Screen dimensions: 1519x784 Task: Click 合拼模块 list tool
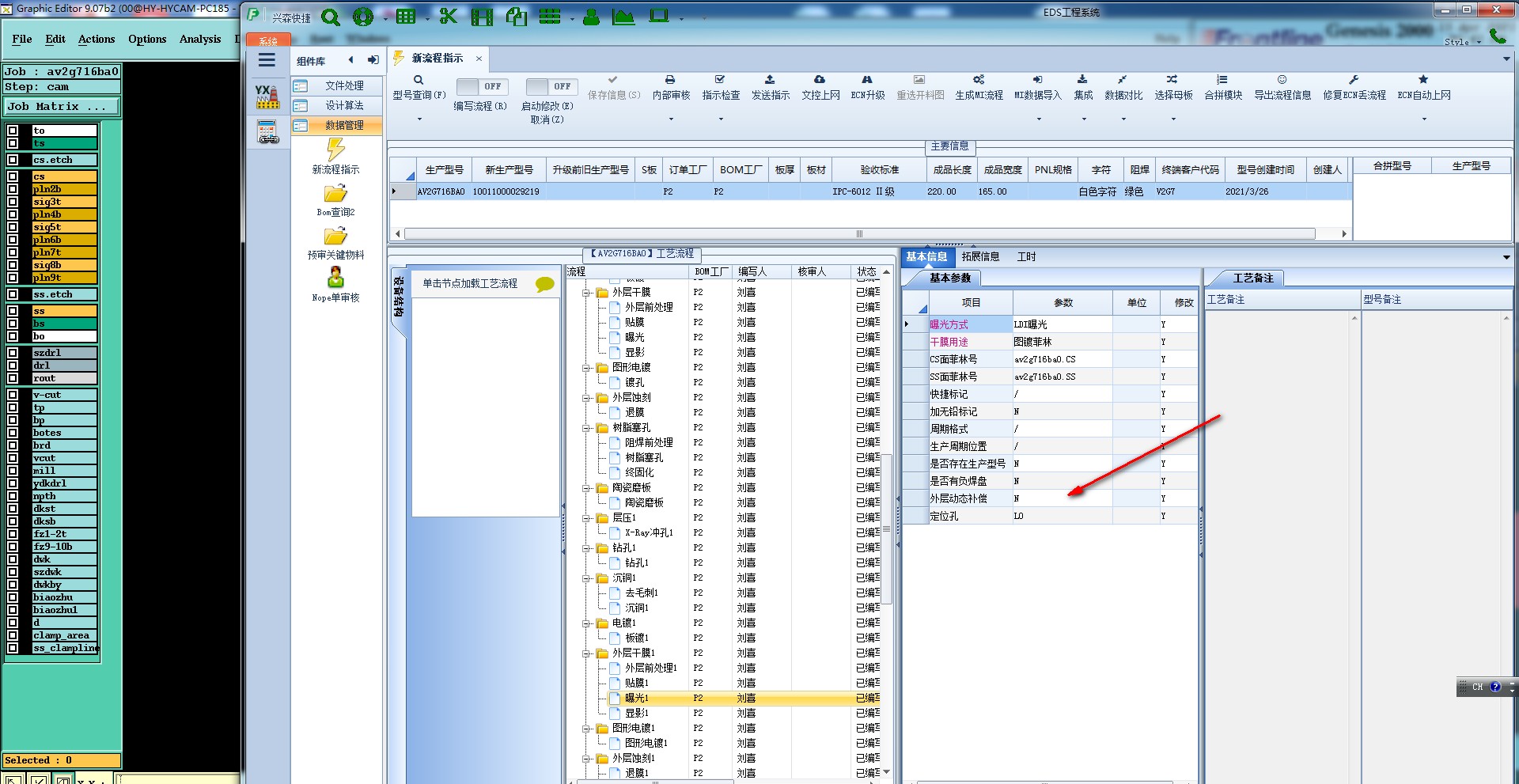coord(1223,87)
